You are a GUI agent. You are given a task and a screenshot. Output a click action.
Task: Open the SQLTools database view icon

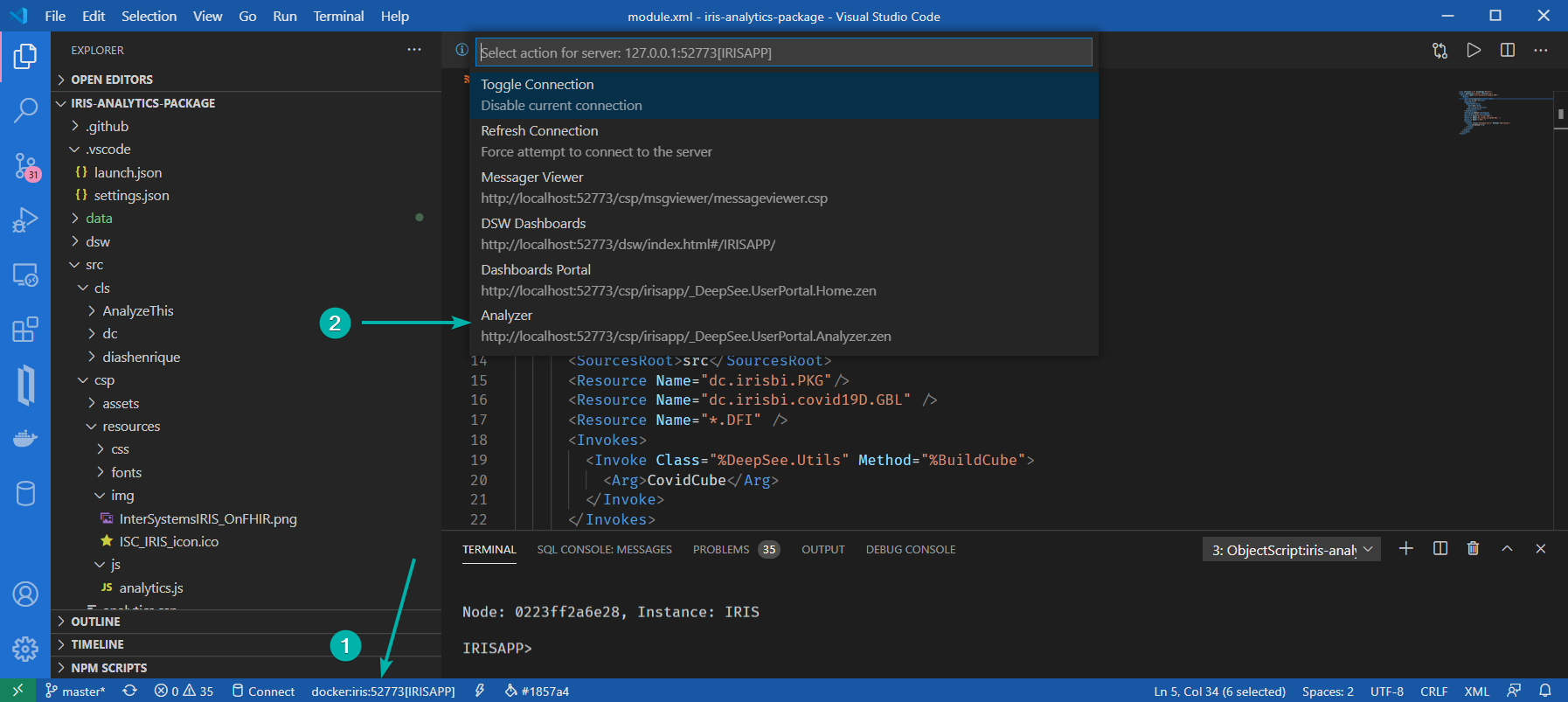click(25, 494)
